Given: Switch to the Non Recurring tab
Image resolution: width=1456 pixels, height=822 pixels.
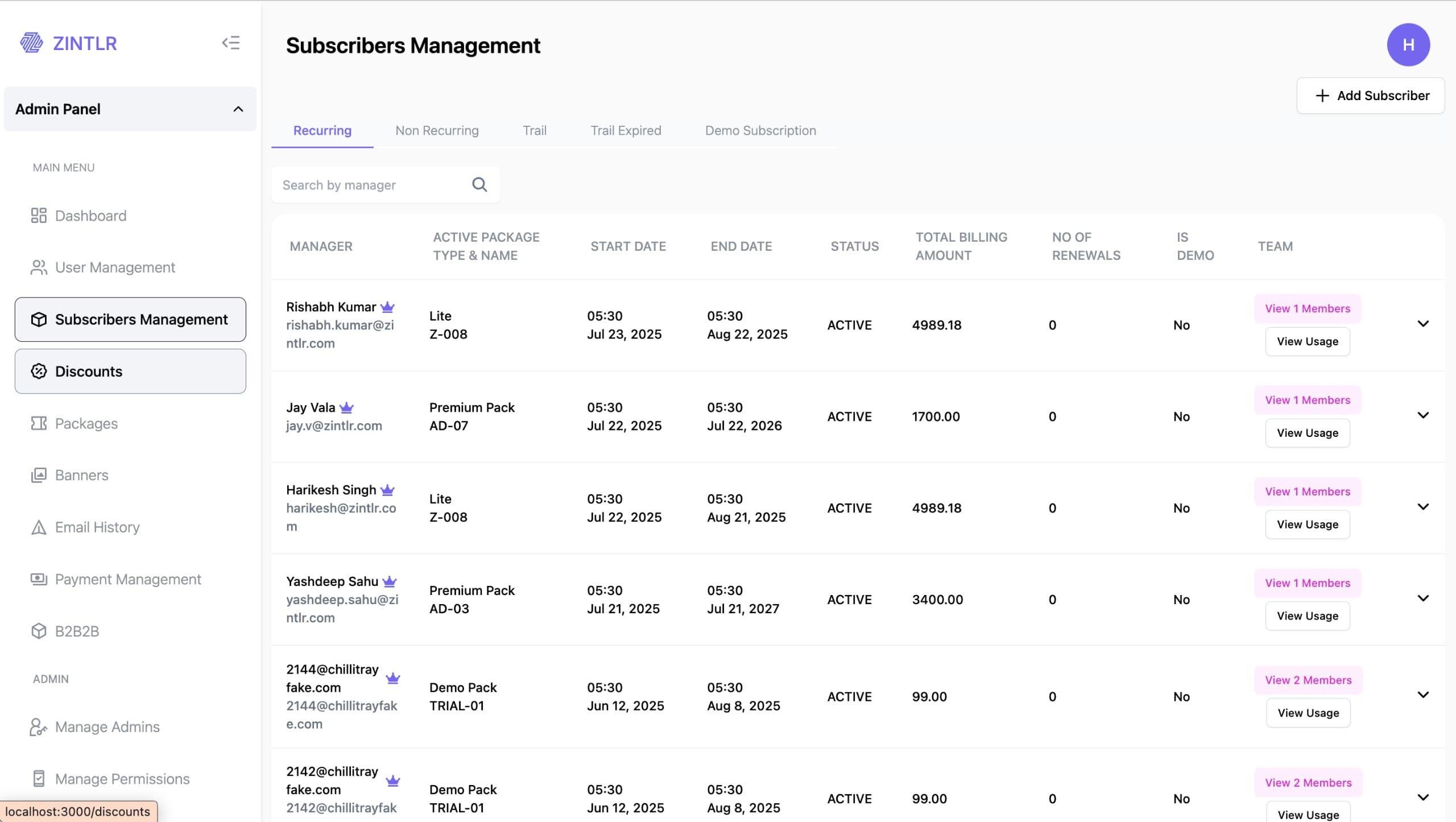Looking at the screenshot, I should click(437, 130).
